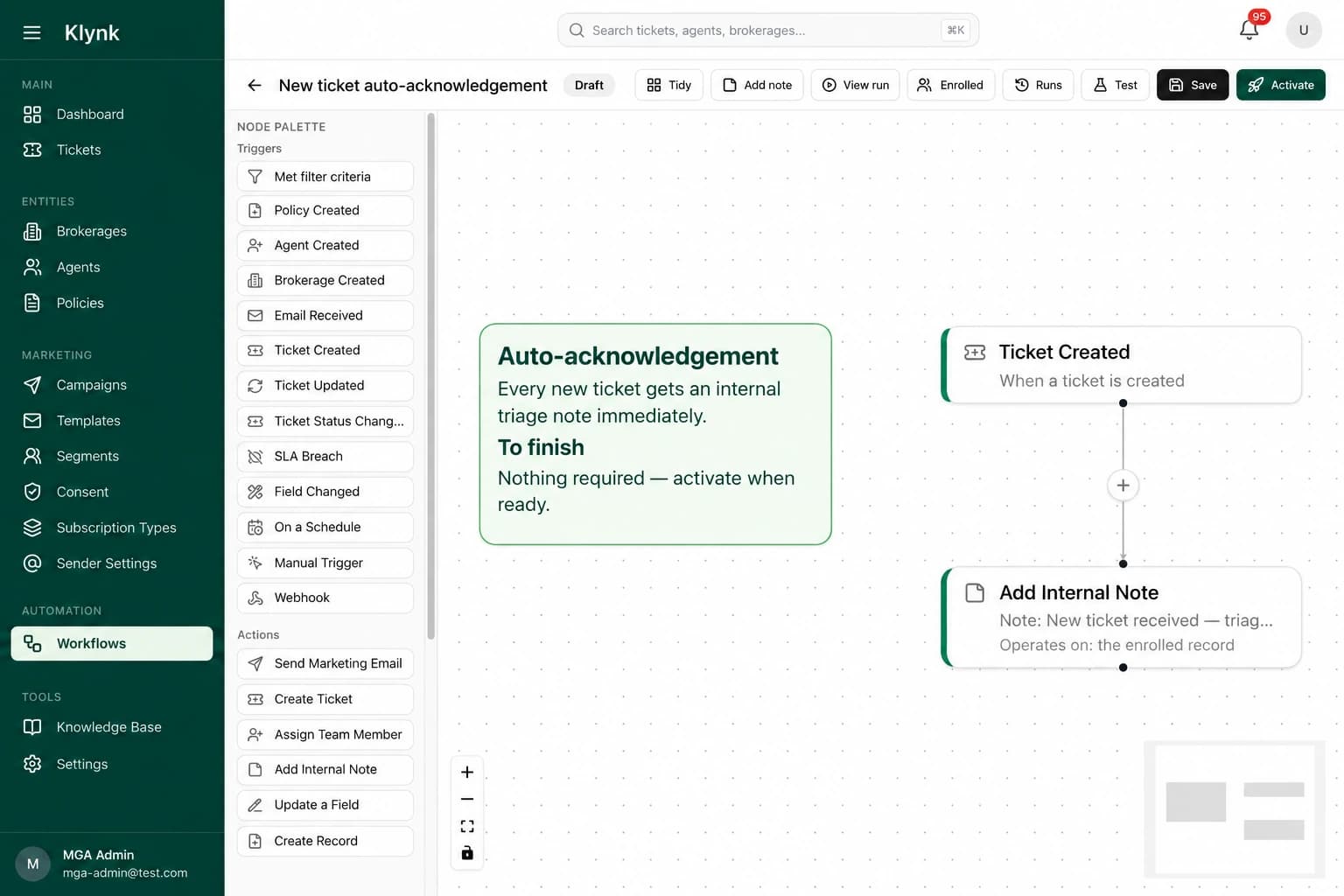1344x896 pixels.
Task: Open Sender Settings
Action: coord(112,563)
